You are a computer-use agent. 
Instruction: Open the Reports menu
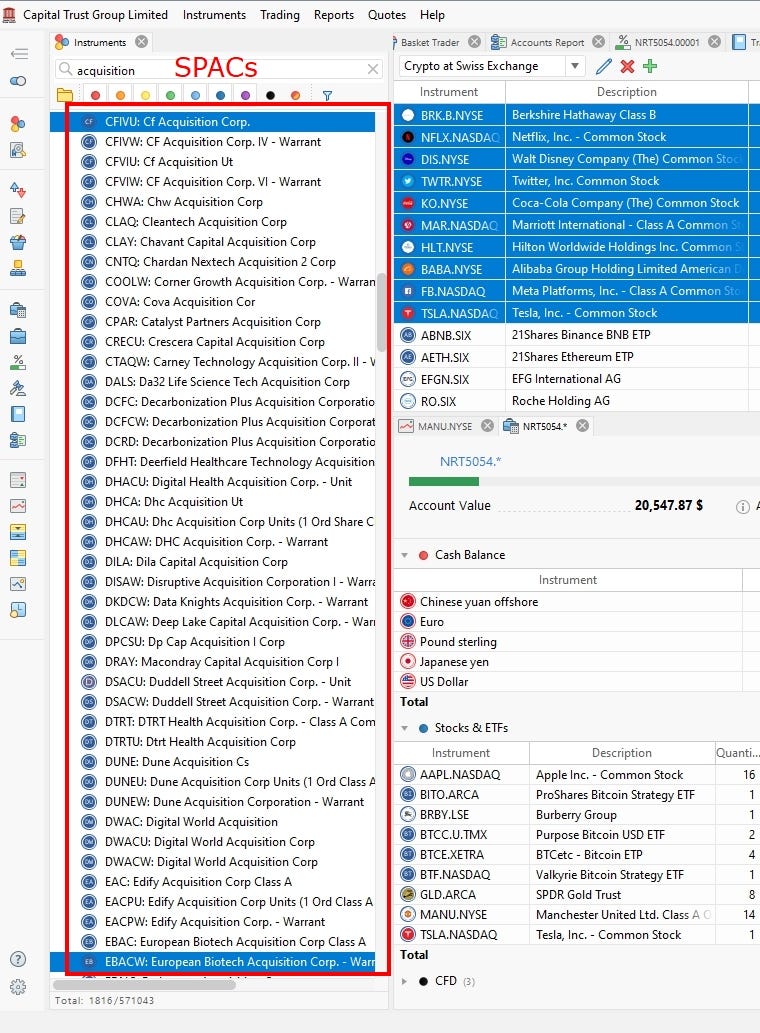point(334,14)
